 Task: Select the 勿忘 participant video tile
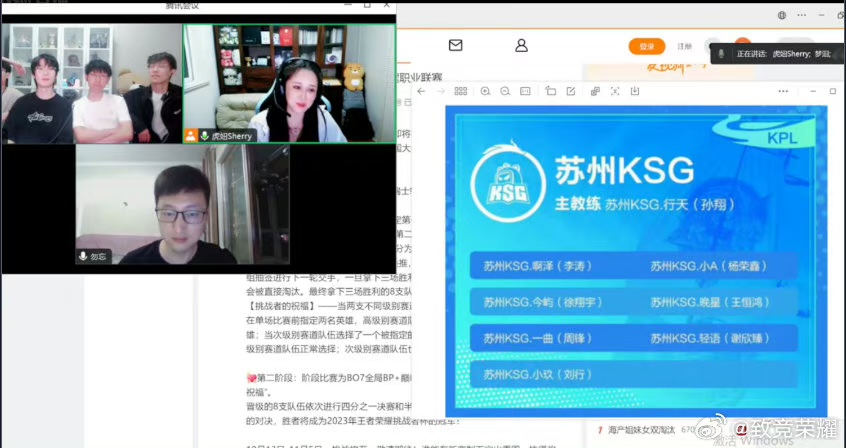click(x=182, y=204)
